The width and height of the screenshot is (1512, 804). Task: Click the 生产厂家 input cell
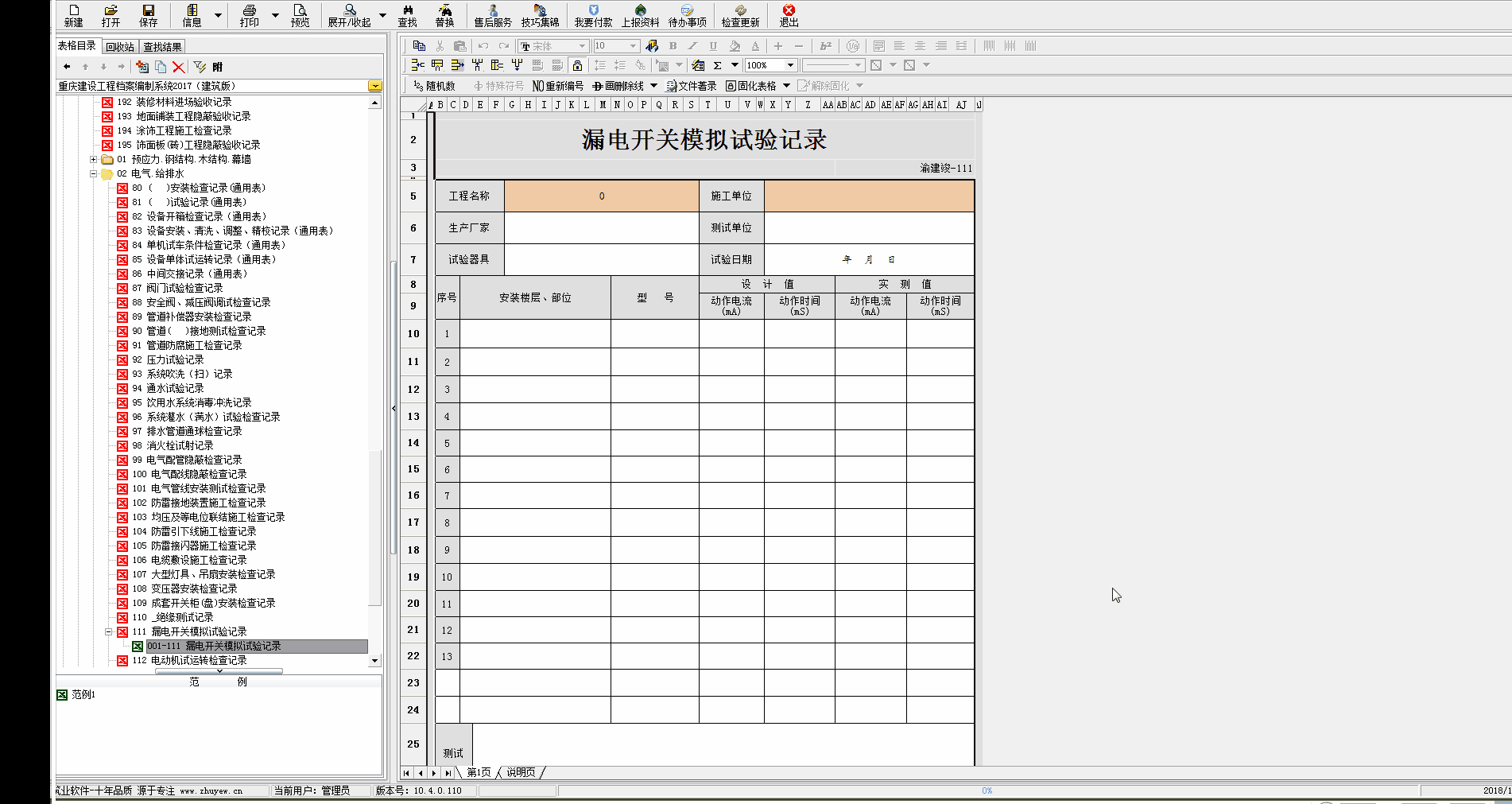tap(601, 227)
